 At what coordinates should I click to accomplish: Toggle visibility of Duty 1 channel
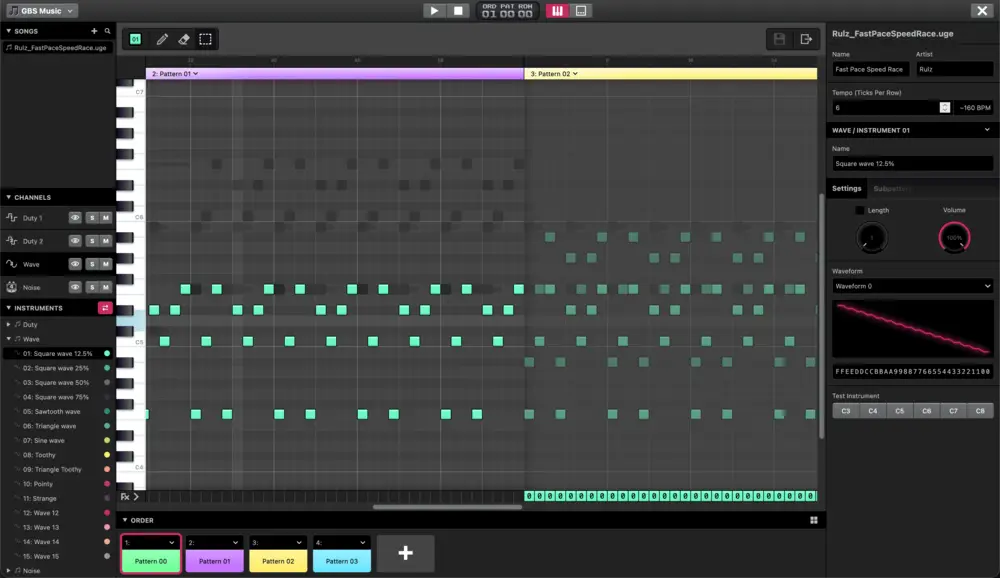(75, 218)
